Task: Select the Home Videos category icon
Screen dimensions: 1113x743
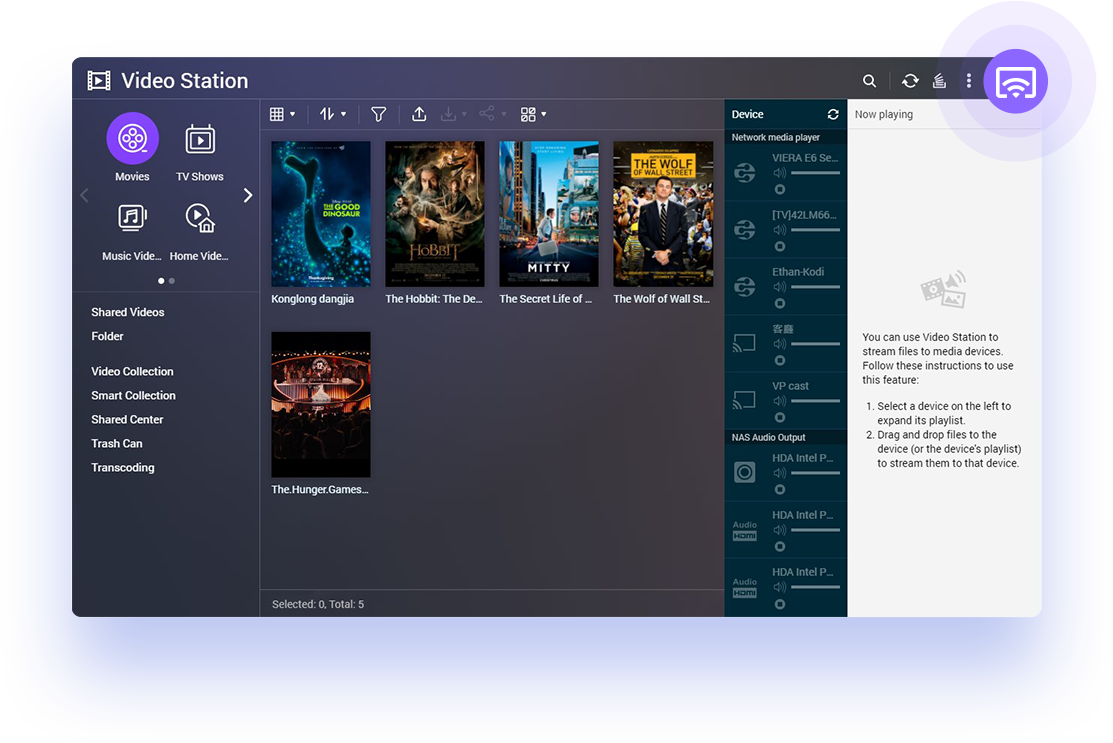Action: tap(200, 218)
